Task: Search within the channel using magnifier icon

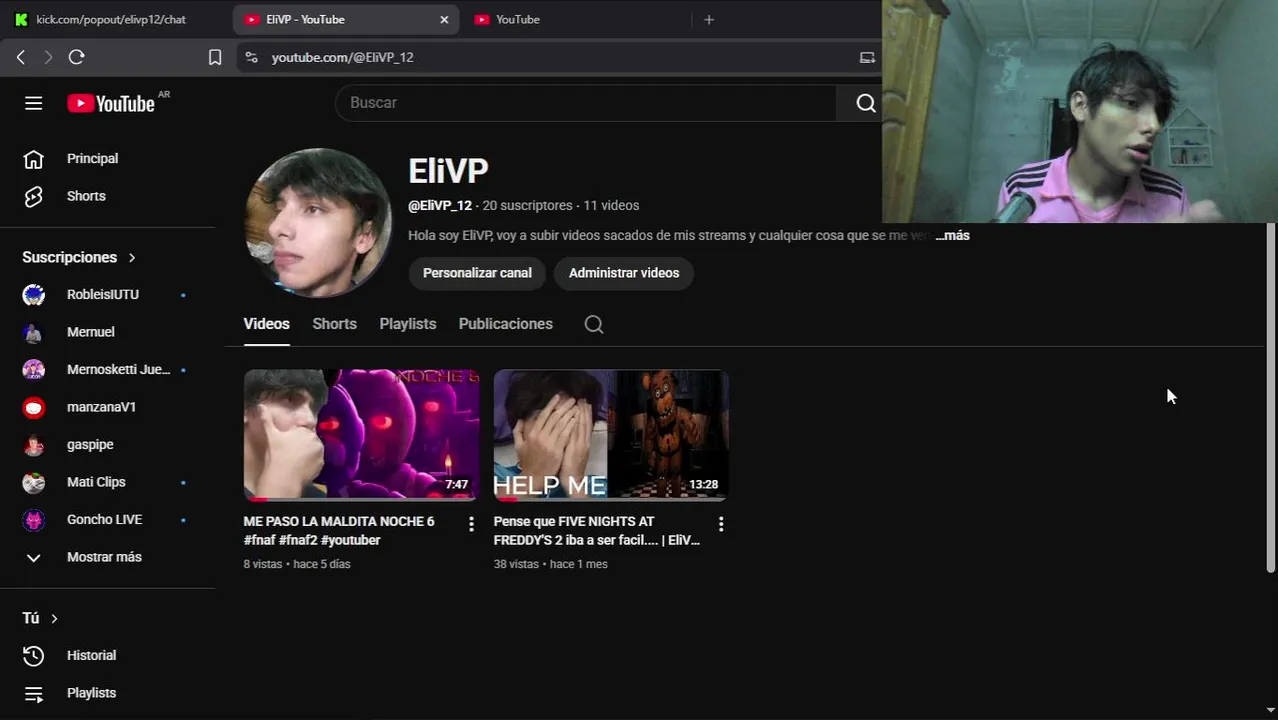Action: [x=594, y=324]
